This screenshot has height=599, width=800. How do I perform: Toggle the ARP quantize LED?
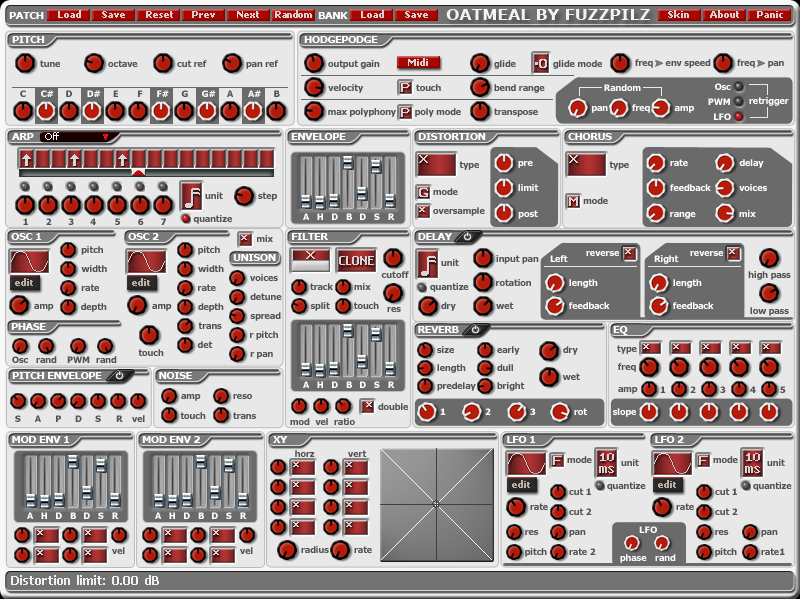[185, 219]
